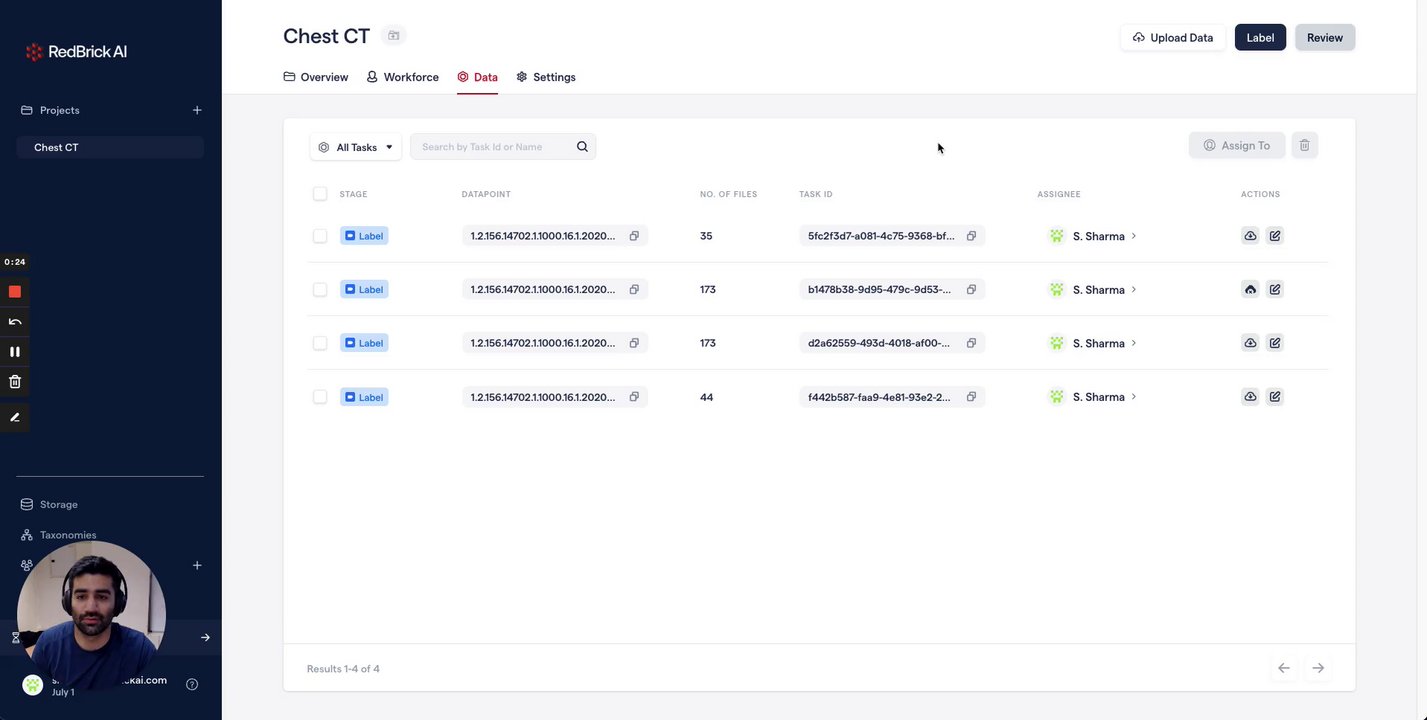
Task: Open editor for task b1478b38
Action: 1275,289
